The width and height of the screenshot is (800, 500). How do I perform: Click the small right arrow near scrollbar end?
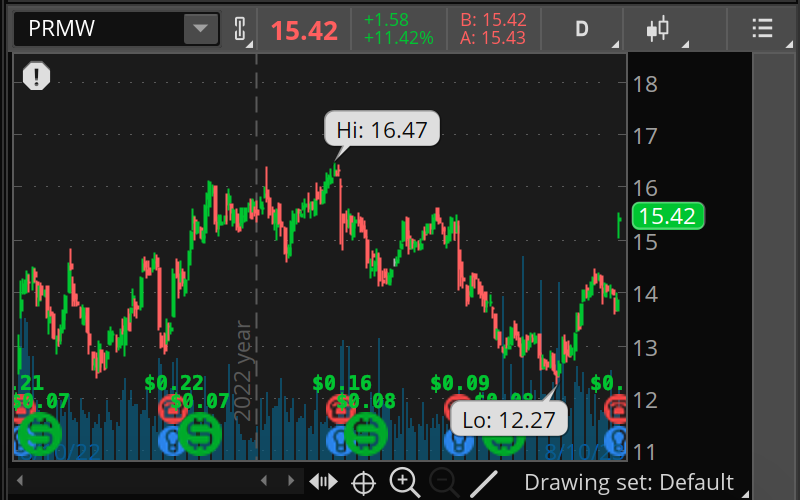291,481
